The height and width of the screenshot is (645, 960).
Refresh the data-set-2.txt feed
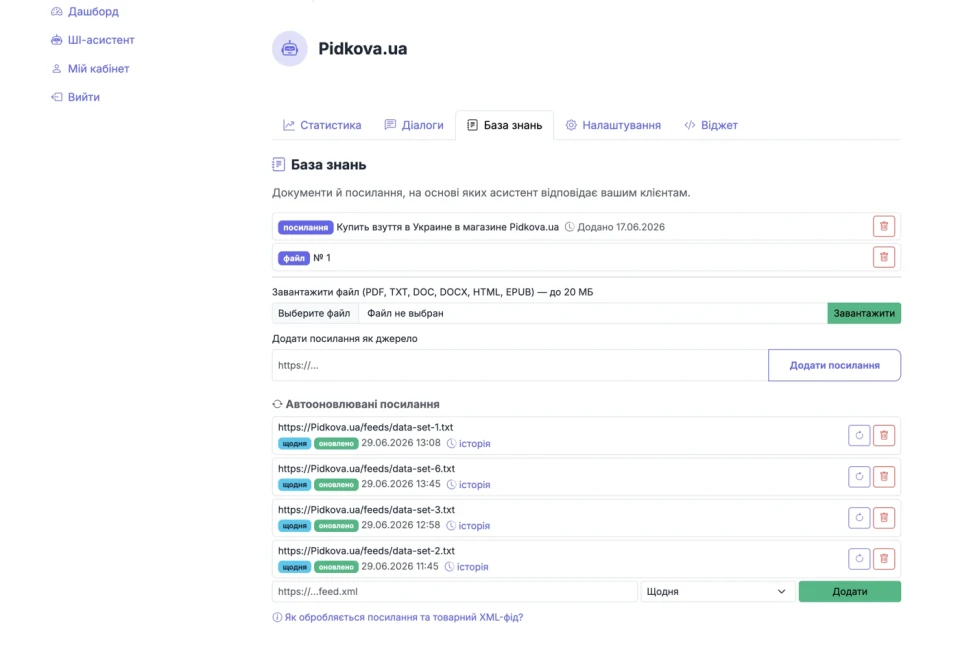pyautogui.click(x=859, y=558)
